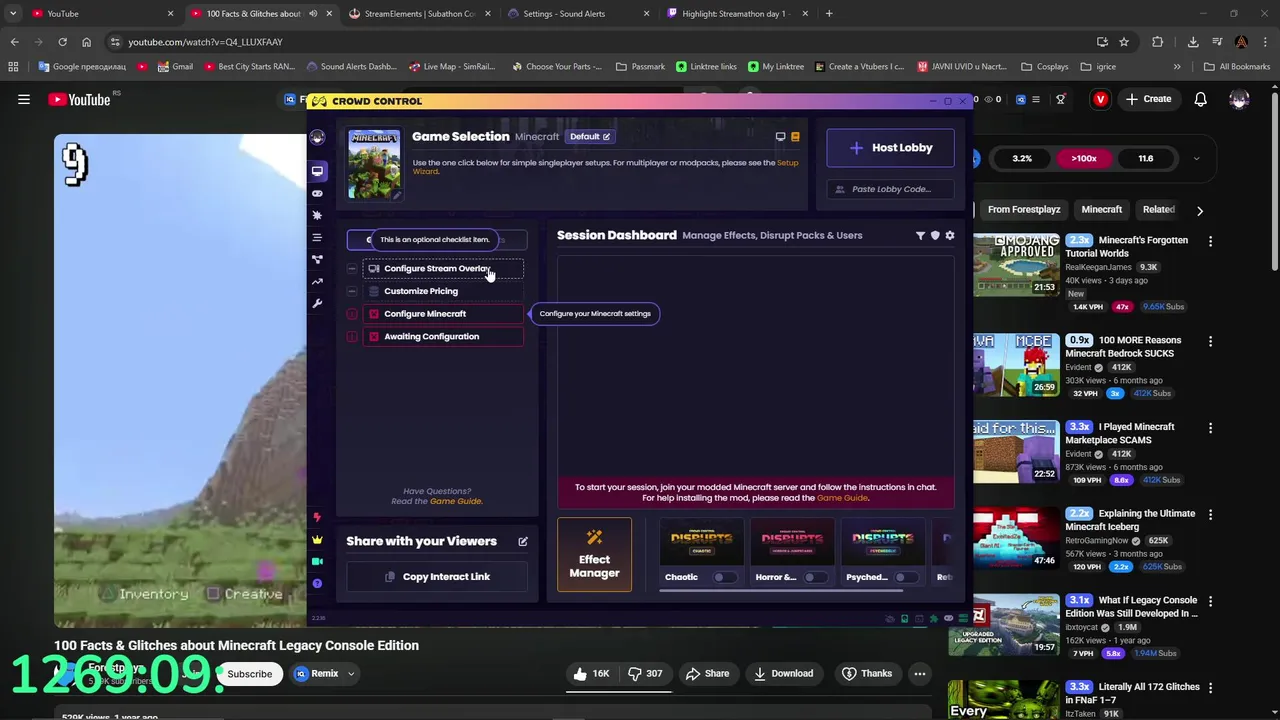Click Copy Interact Link button
Viewport: 1280px width, 720px height.
437,577
